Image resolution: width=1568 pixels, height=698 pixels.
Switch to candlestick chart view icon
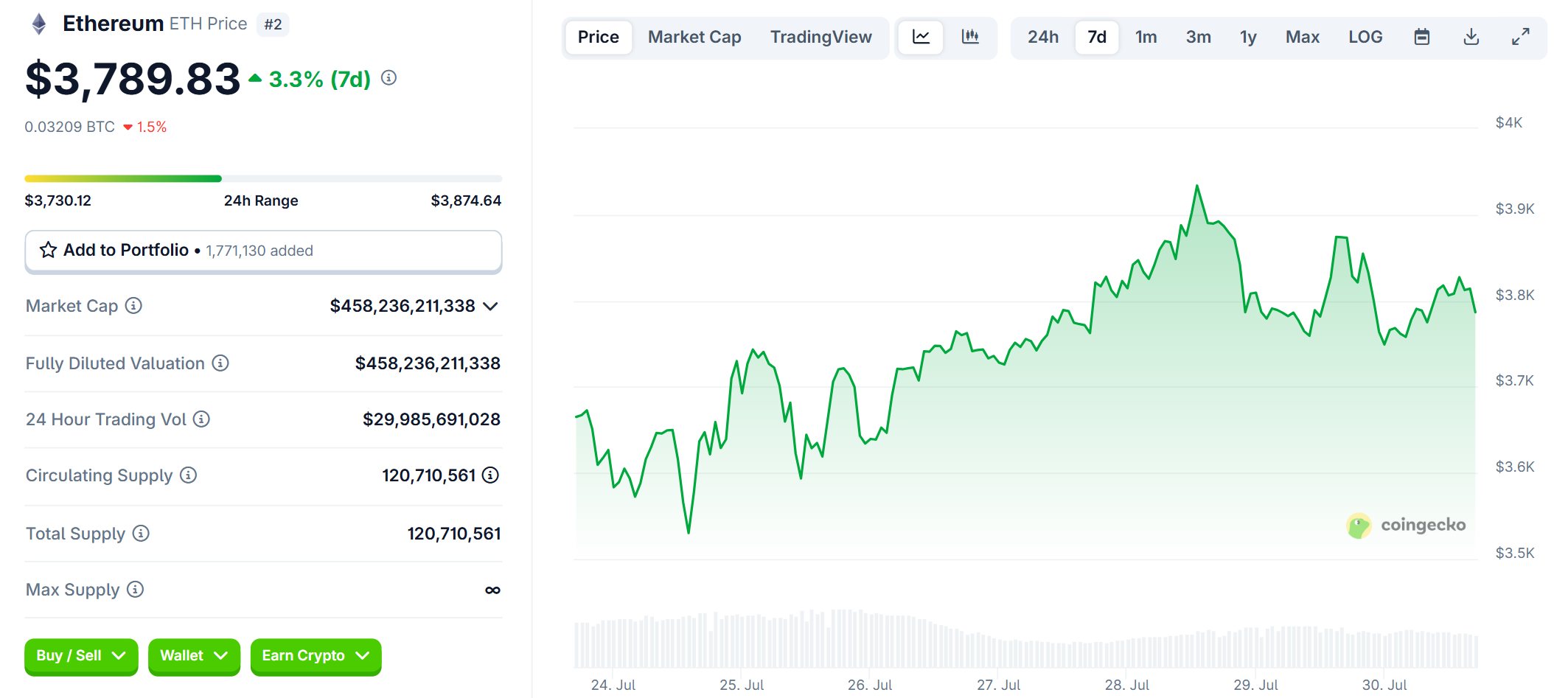point(970,37)
